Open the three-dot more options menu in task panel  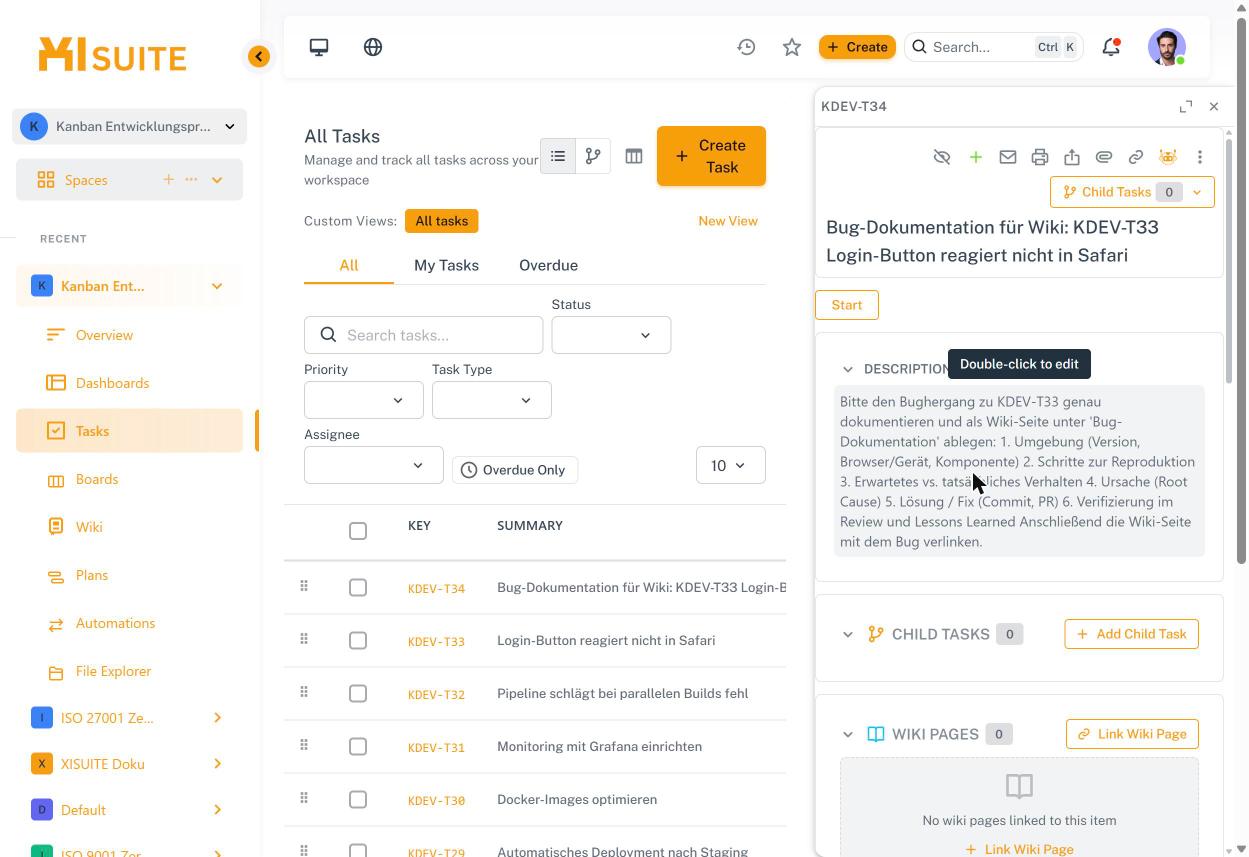[1199, 157]
